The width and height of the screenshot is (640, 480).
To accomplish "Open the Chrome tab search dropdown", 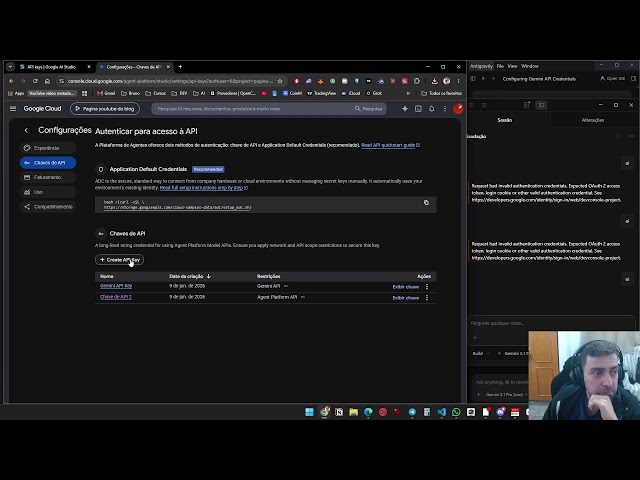I will (x=11, y=67).
